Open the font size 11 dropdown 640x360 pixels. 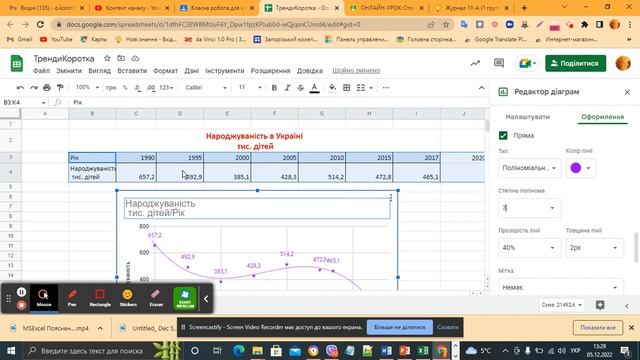[x=250, y=87]
